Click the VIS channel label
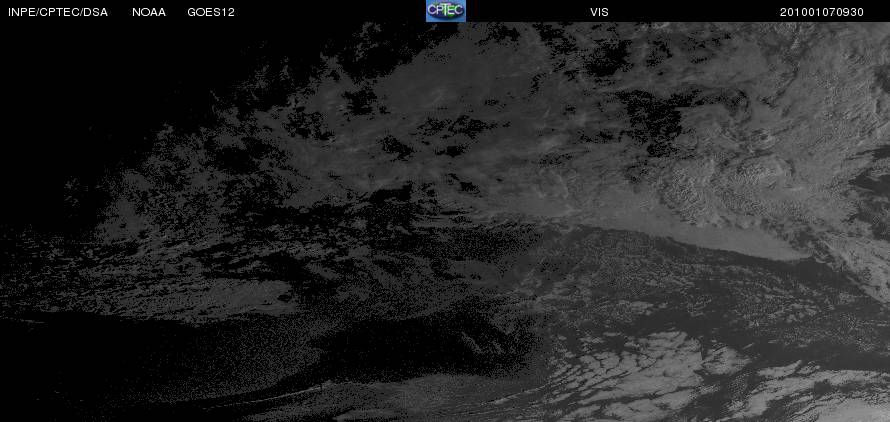Screen dimensions: 890x422 click(599, 12)
